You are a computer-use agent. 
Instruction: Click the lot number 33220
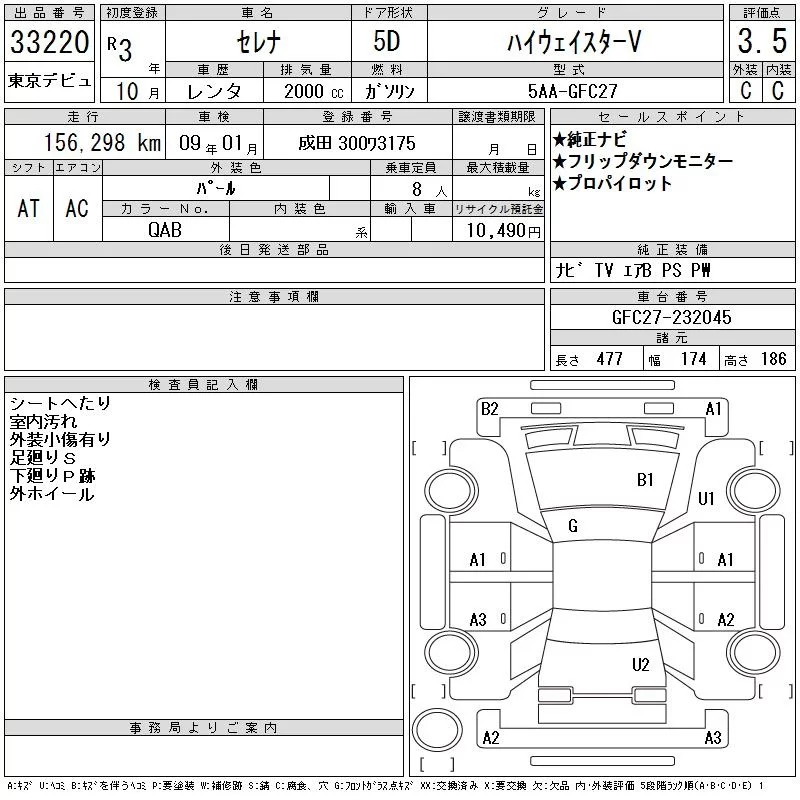pyautogui.click(x=49, y=42)
